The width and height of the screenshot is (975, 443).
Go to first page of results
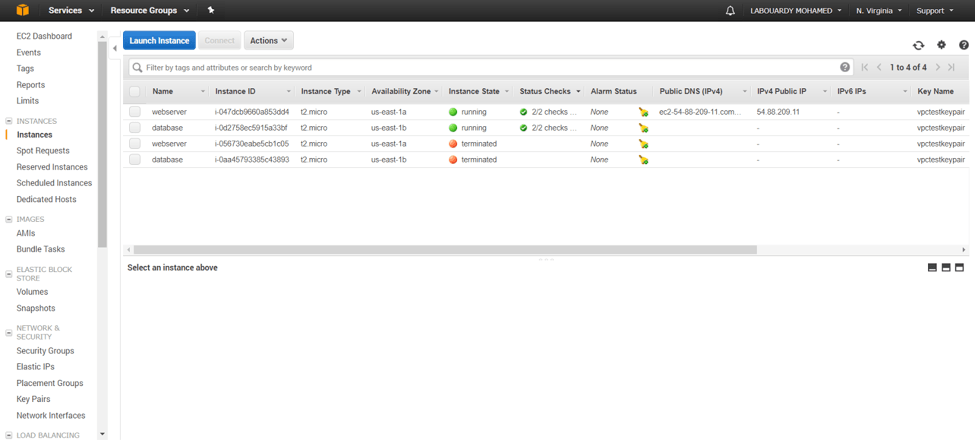click(864, 67)
